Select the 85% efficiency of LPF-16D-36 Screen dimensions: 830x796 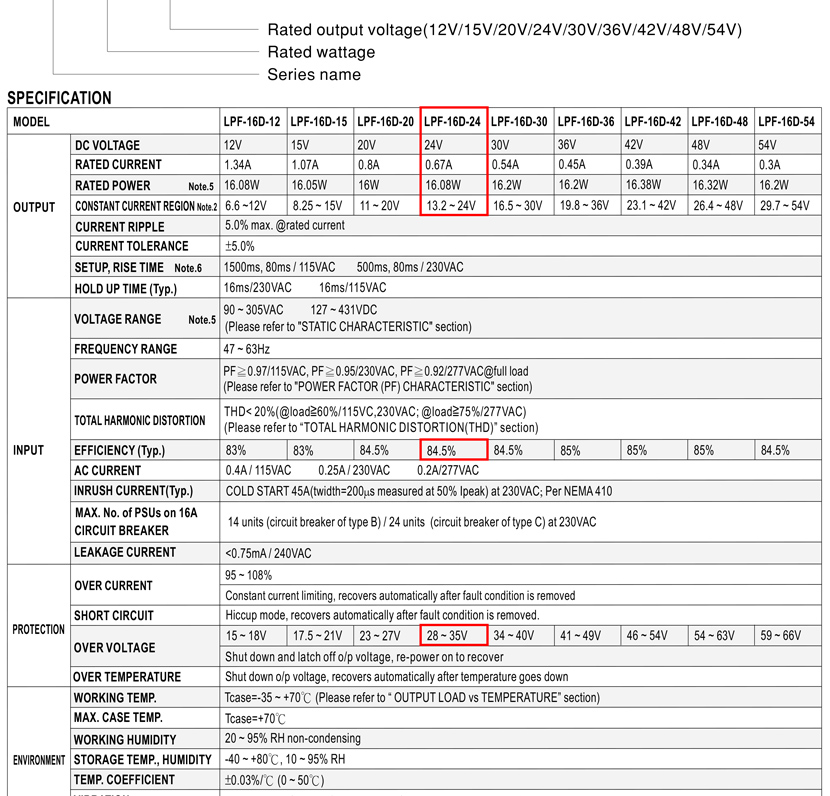pos(570,451)
